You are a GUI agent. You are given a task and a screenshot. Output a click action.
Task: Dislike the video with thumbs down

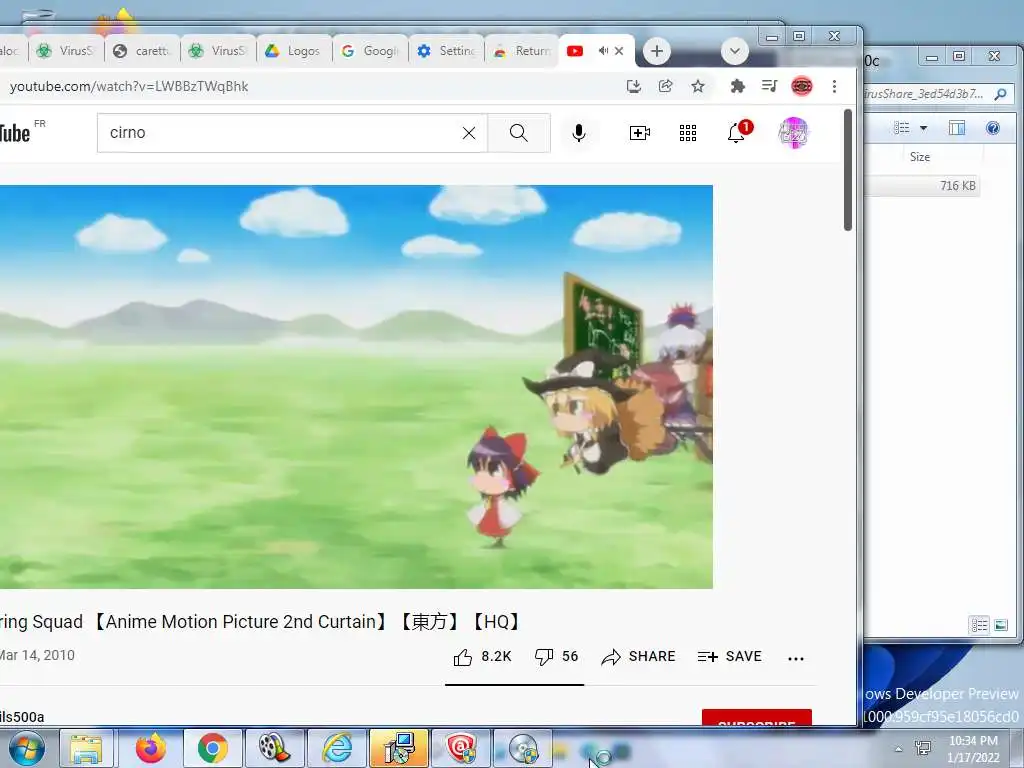point(544,657)
